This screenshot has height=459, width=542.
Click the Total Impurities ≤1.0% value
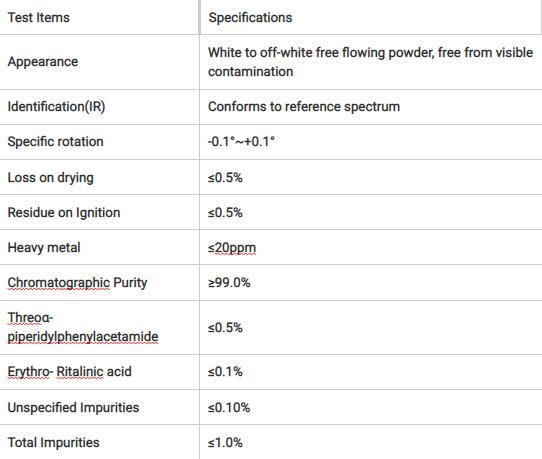point(225,443)
